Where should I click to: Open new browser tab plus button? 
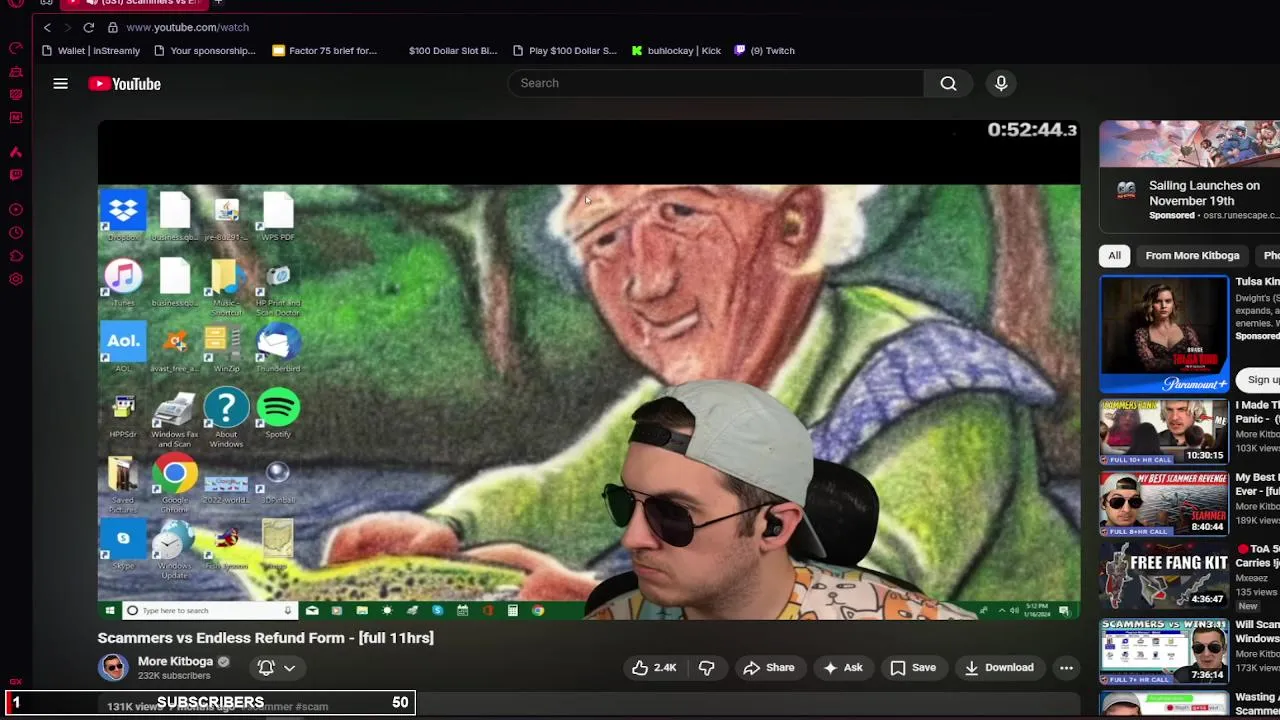tap(218, 3)
